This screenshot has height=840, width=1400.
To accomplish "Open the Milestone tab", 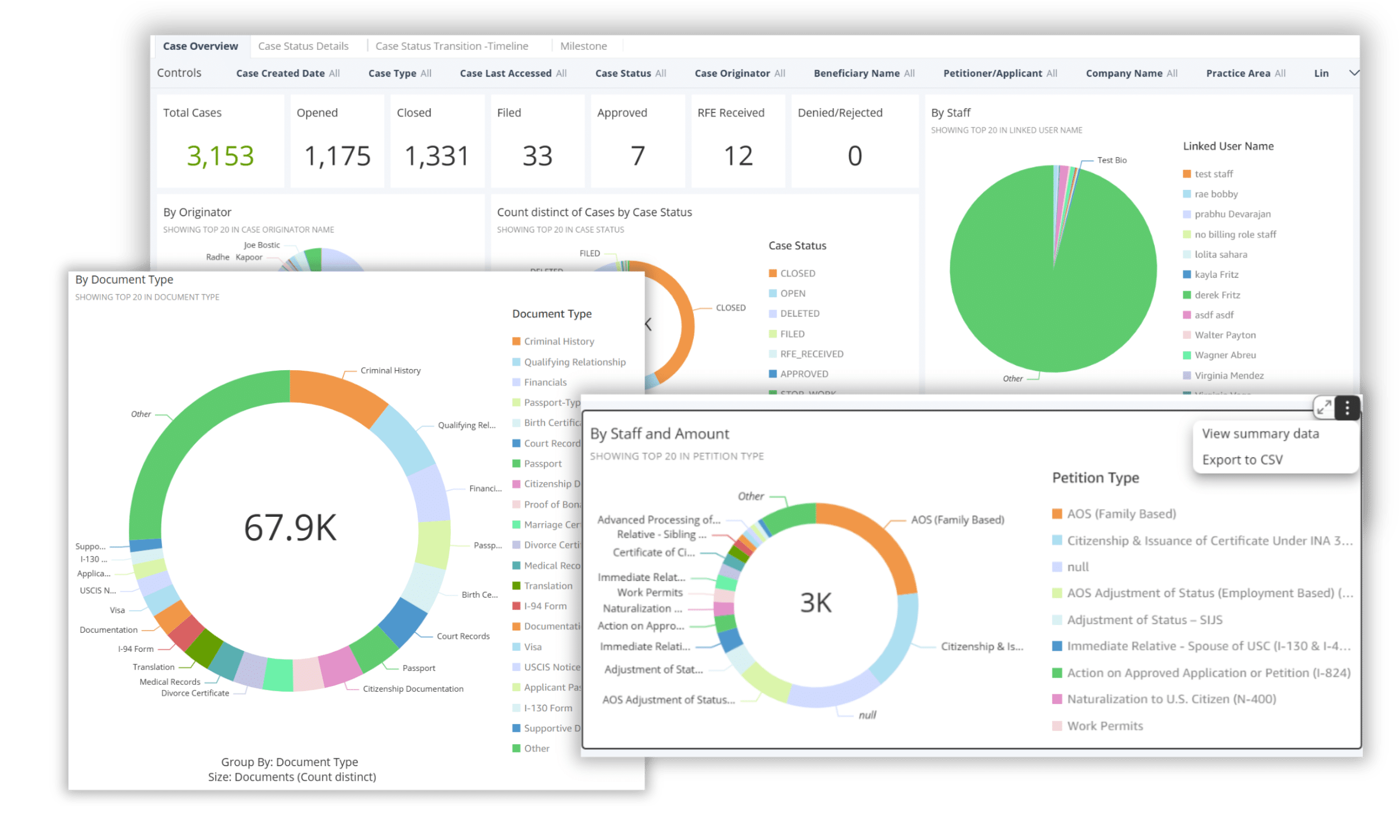I will 583,46.
